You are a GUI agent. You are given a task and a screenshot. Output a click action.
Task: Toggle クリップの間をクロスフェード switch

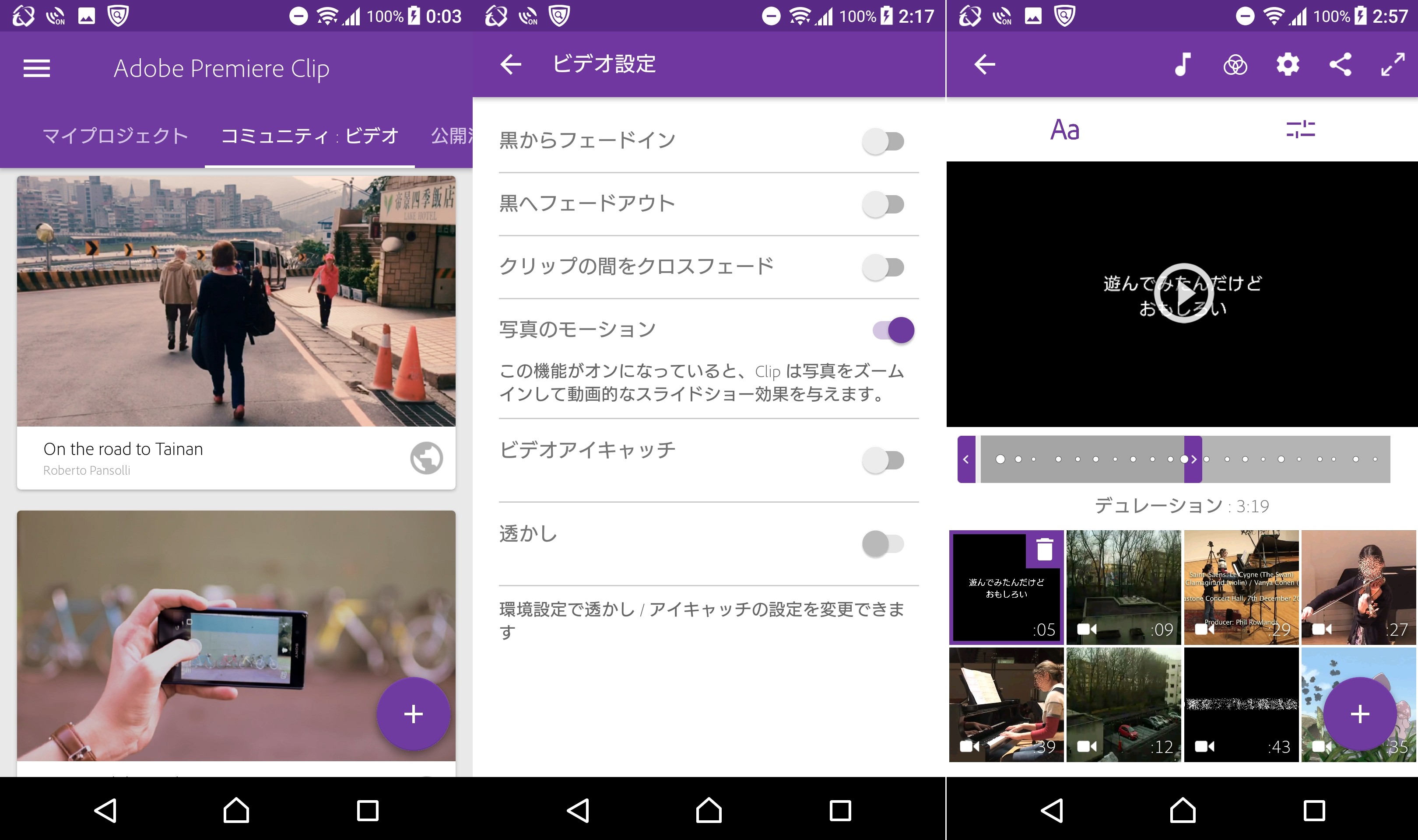pos(883,267)
